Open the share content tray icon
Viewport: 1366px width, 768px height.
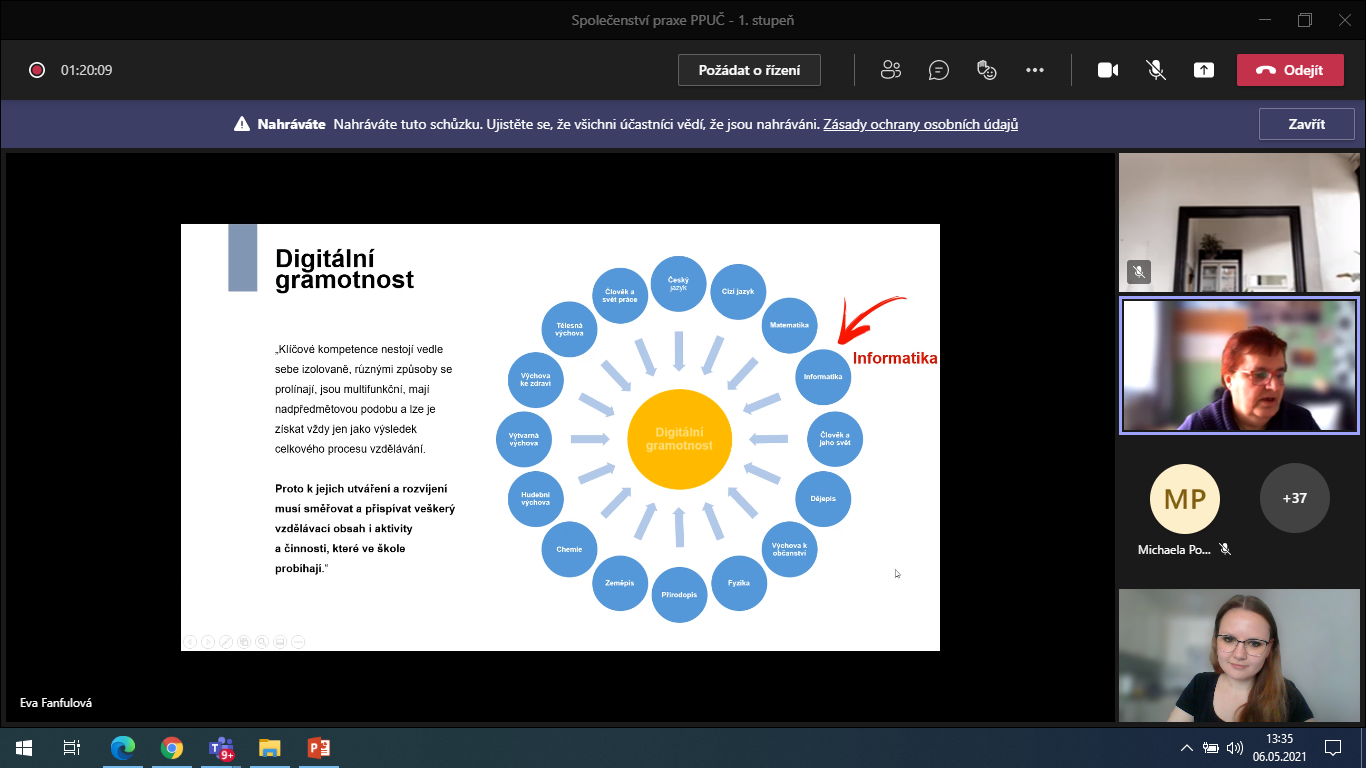[x=1204, y=70]
